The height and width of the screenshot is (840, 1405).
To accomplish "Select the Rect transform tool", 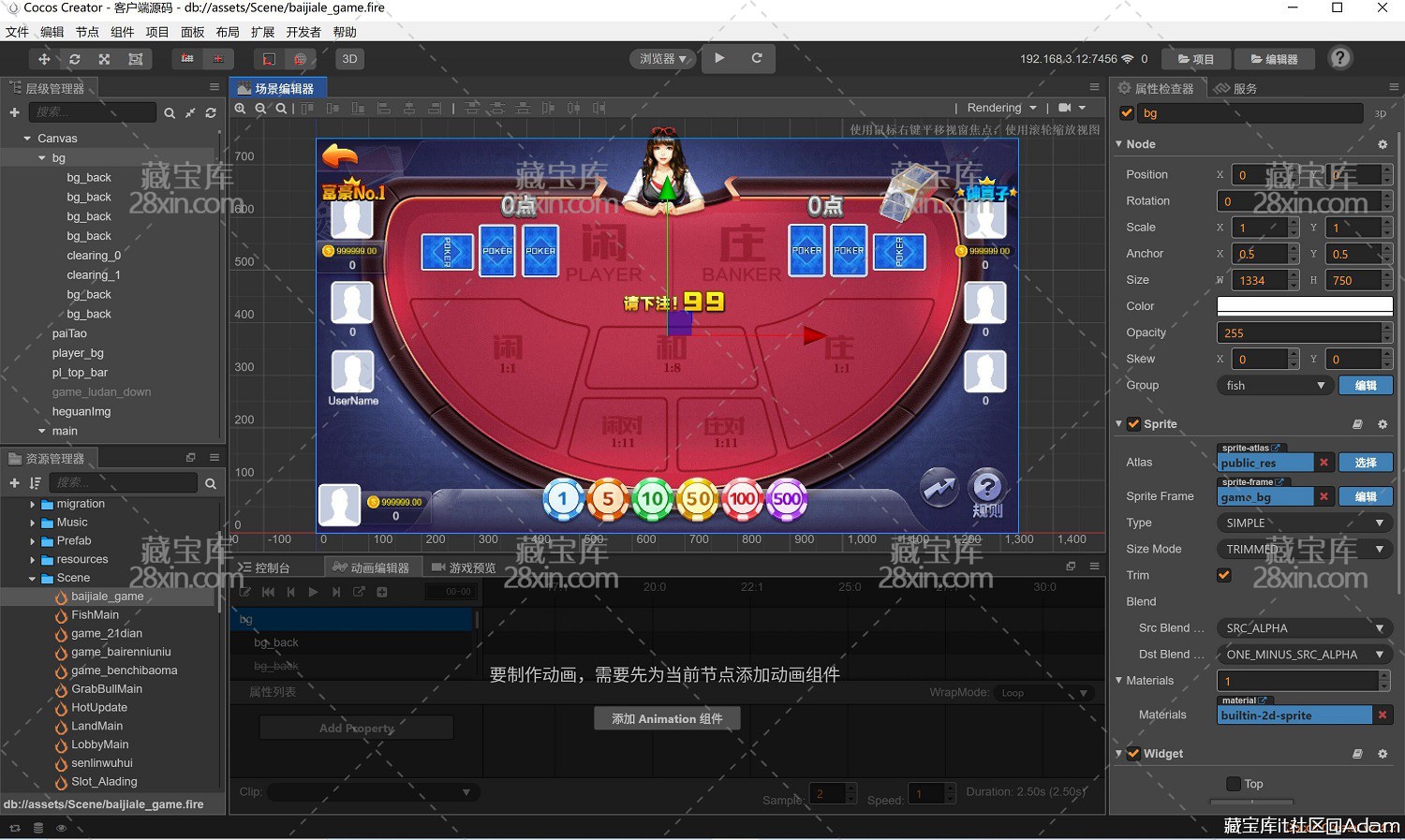I will [x=136, y=59].
